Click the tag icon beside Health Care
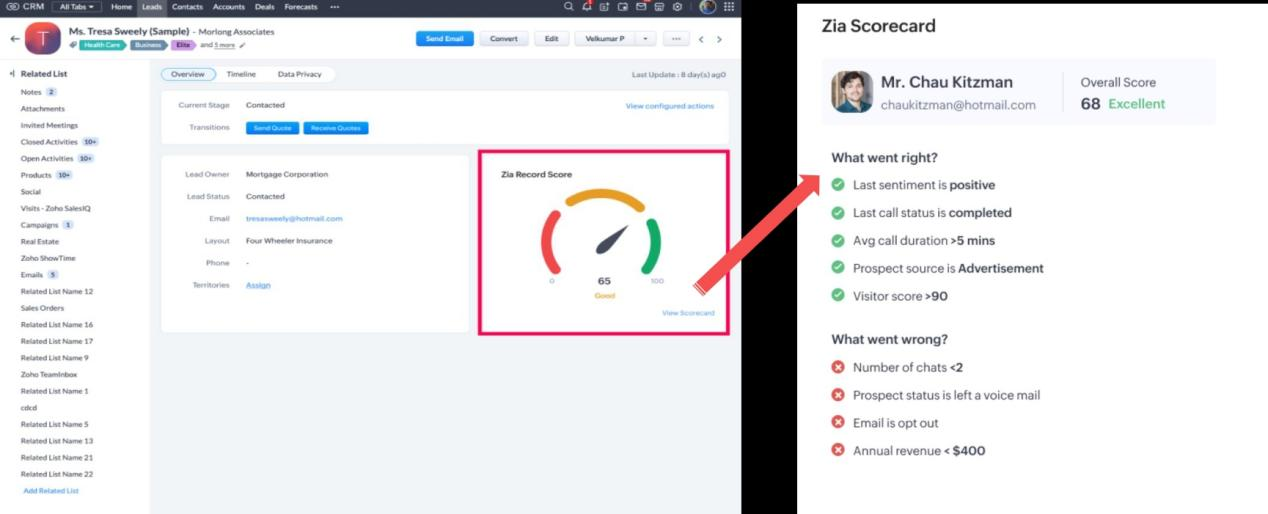1268x514 pixels. pos(73,45)
